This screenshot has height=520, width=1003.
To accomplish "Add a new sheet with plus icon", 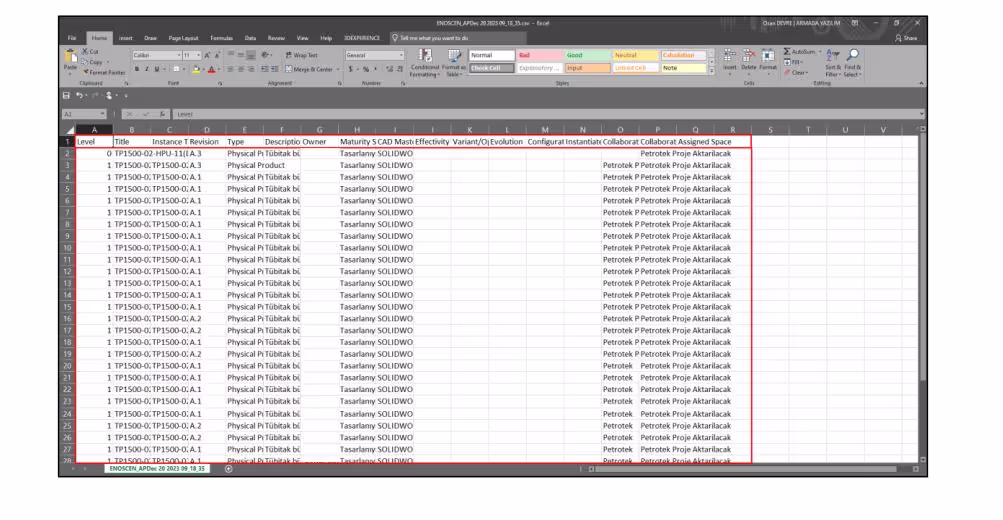I will pos(229,469).
